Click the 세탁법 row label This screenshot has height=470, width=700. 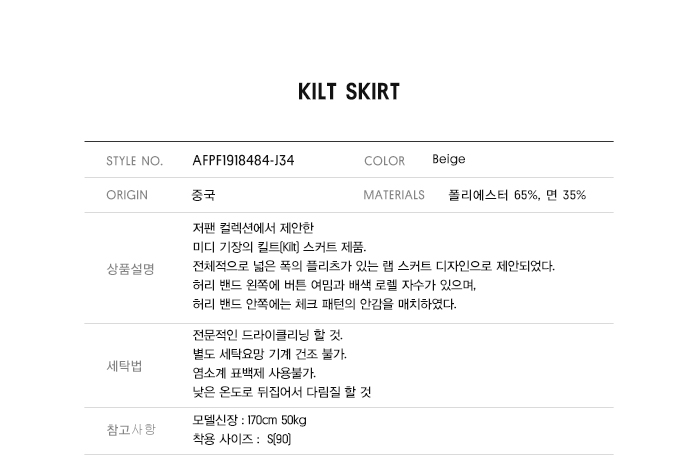coord(124,366)
